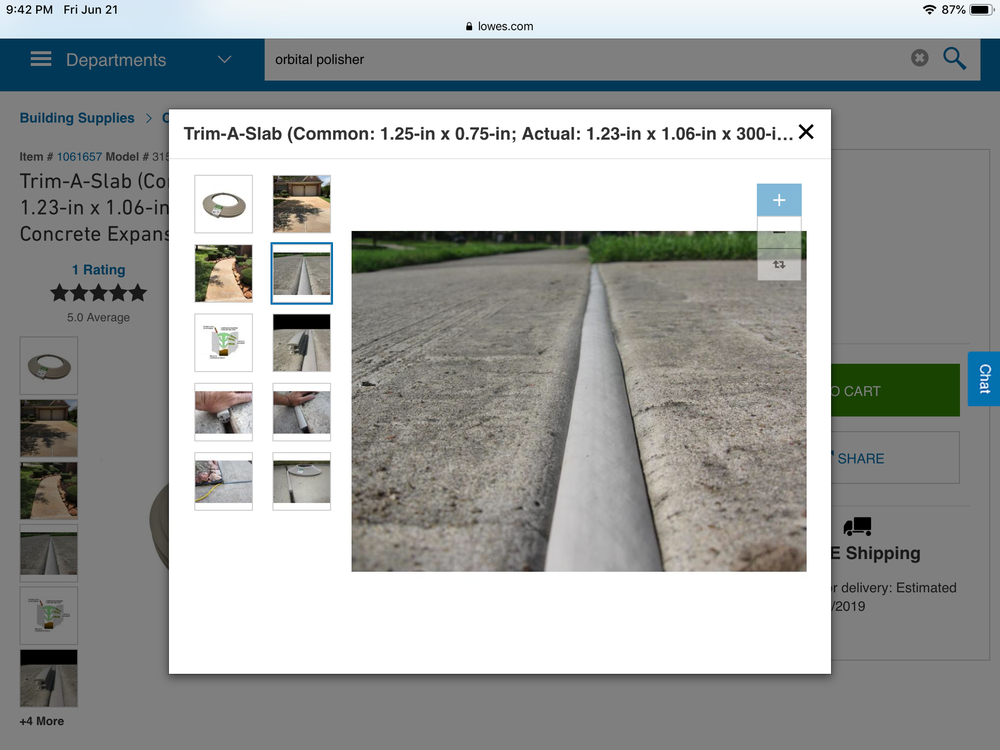Select the installation diagram thumbnail in dialog
Screen dimensions: 1000x750
click(223, 342)
